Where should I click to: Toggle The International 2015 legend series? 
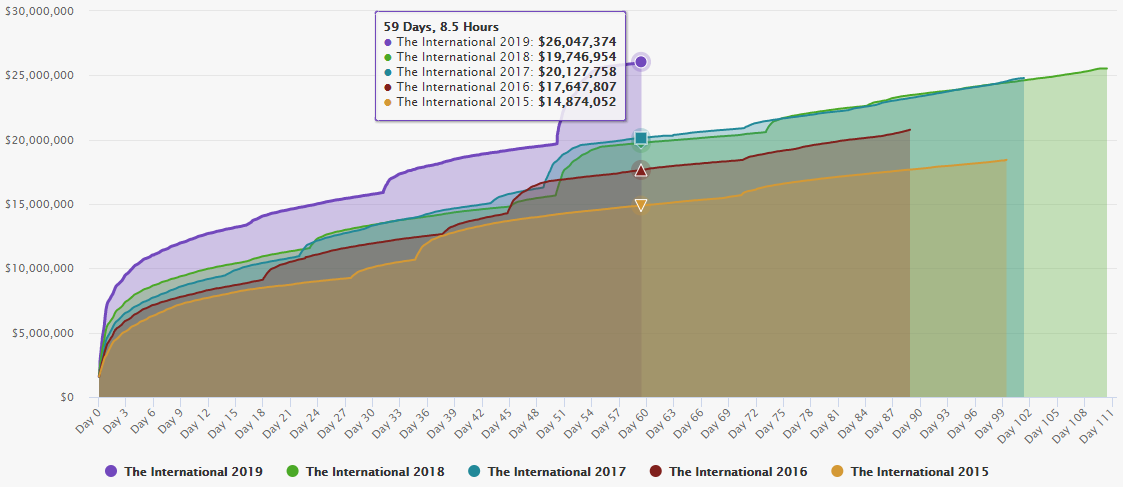910,471
